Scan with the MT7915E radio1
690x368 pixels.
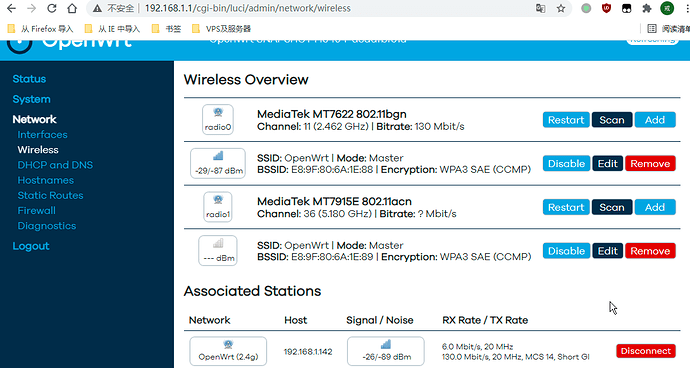point(612,207)
